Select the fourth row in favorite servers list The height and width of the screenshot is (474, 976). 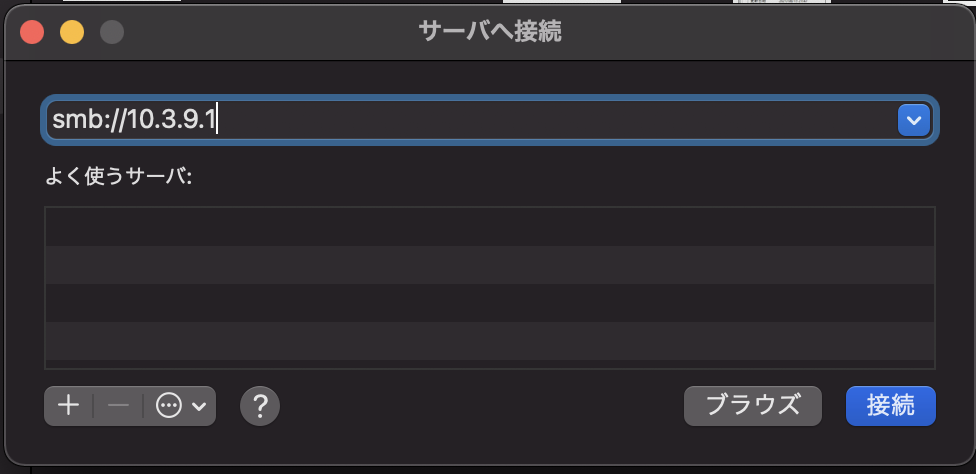click(x=490, y=341)
